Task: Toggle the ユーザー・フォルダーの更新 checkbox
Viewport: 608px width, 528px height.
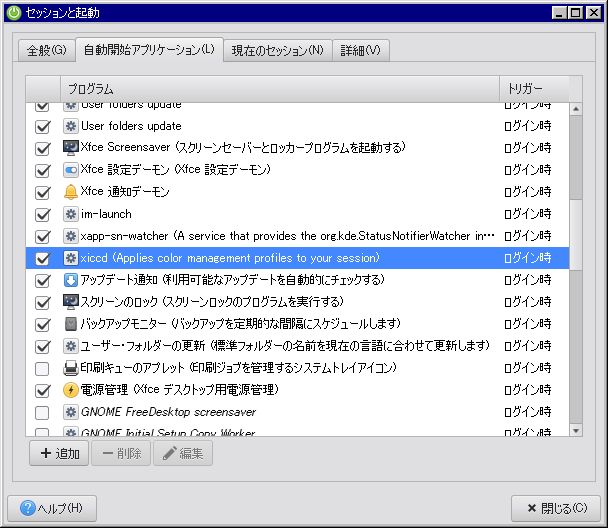Action: coord(42,346)
